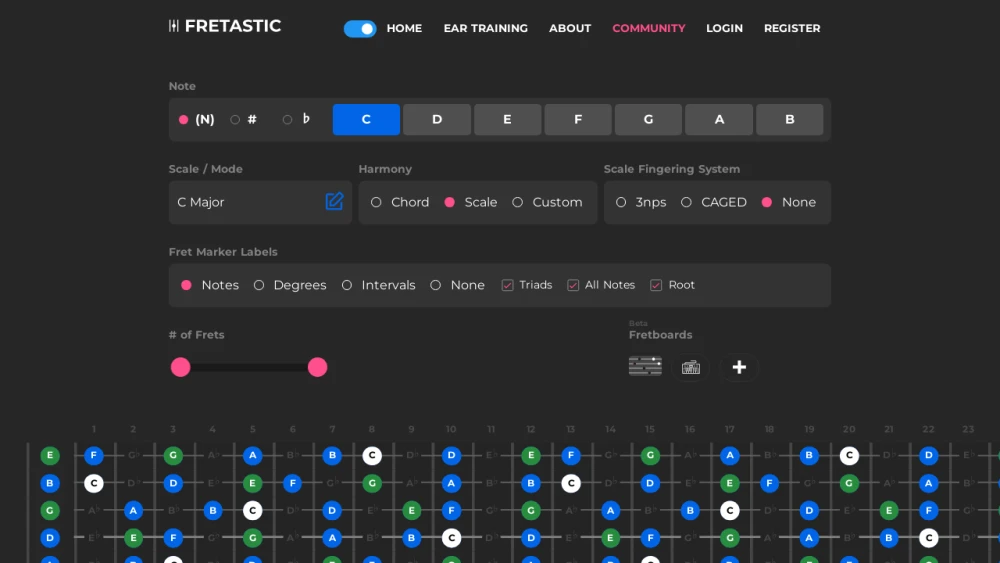Add a new fretboard with plus icon
The width and height of the screenshot is (1000, 563).
(739, 367)
